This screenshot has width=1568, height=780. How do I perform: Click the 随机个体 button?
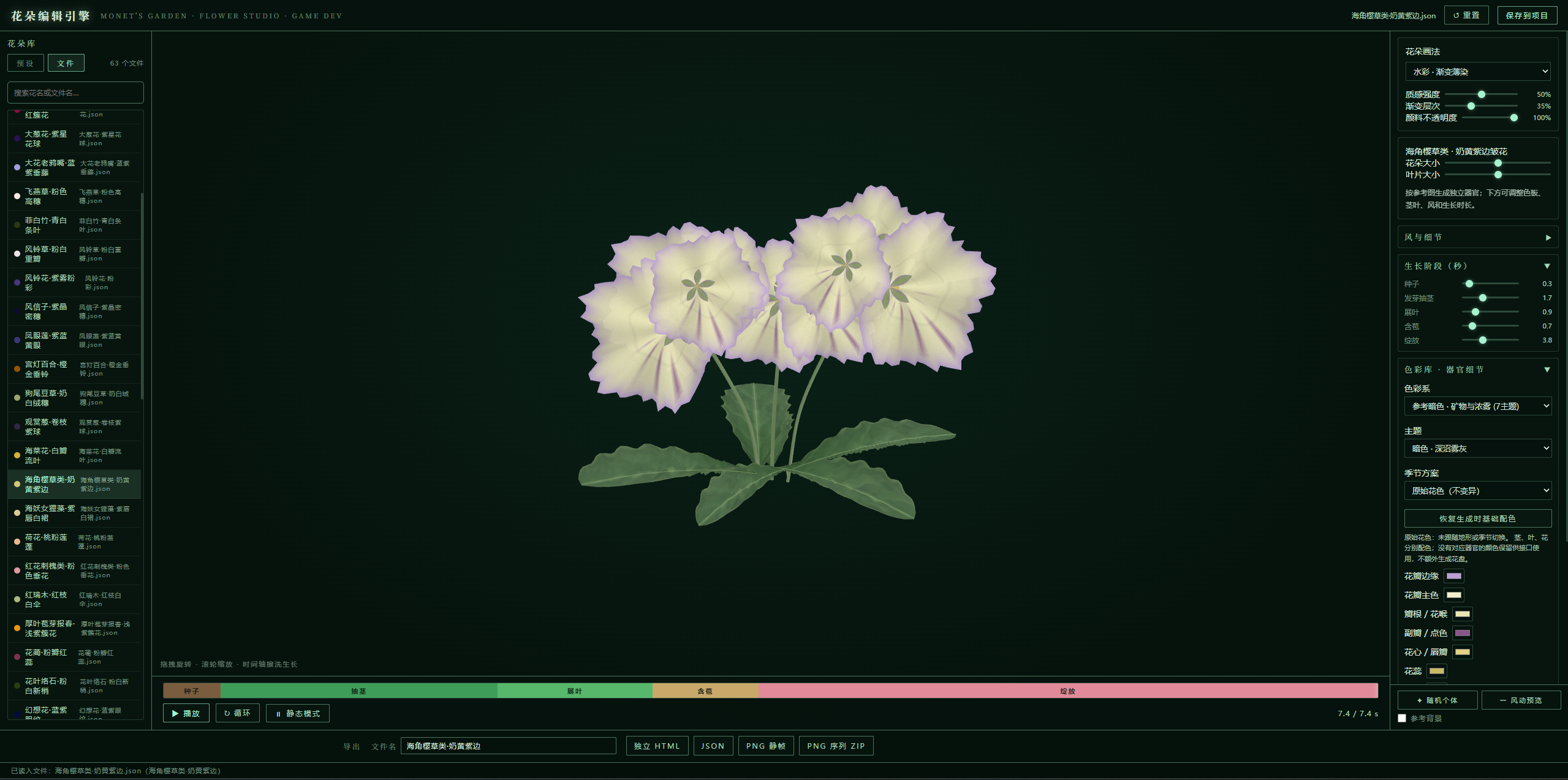pyautogui.click(x=1437, y=700)
